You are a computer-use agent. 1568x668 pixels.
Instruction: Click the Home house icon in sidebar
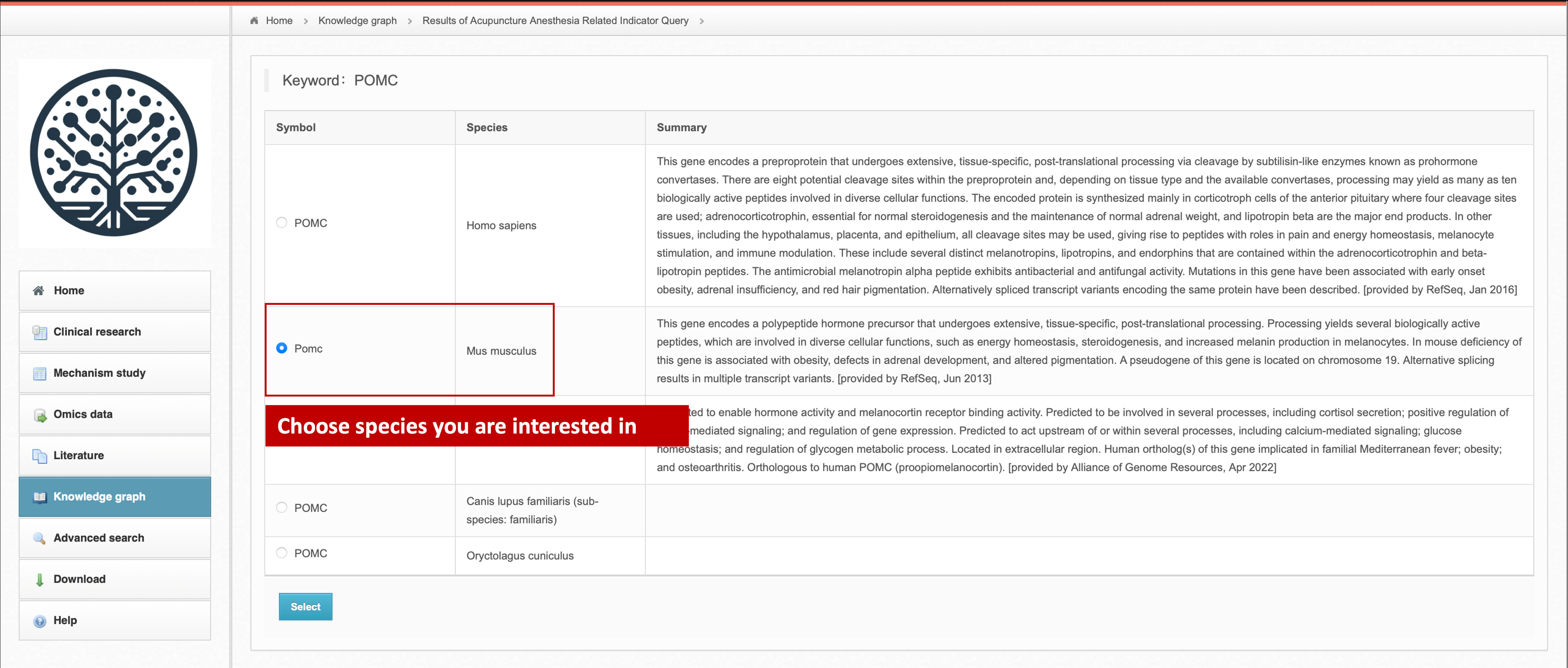click(x=38, y=290)
